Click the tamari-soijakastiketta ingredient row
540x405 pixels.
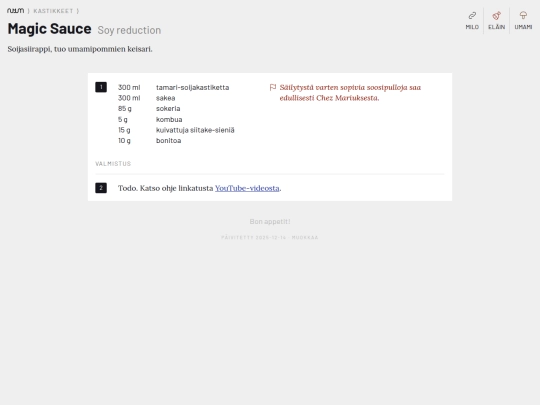pos(174,87)
